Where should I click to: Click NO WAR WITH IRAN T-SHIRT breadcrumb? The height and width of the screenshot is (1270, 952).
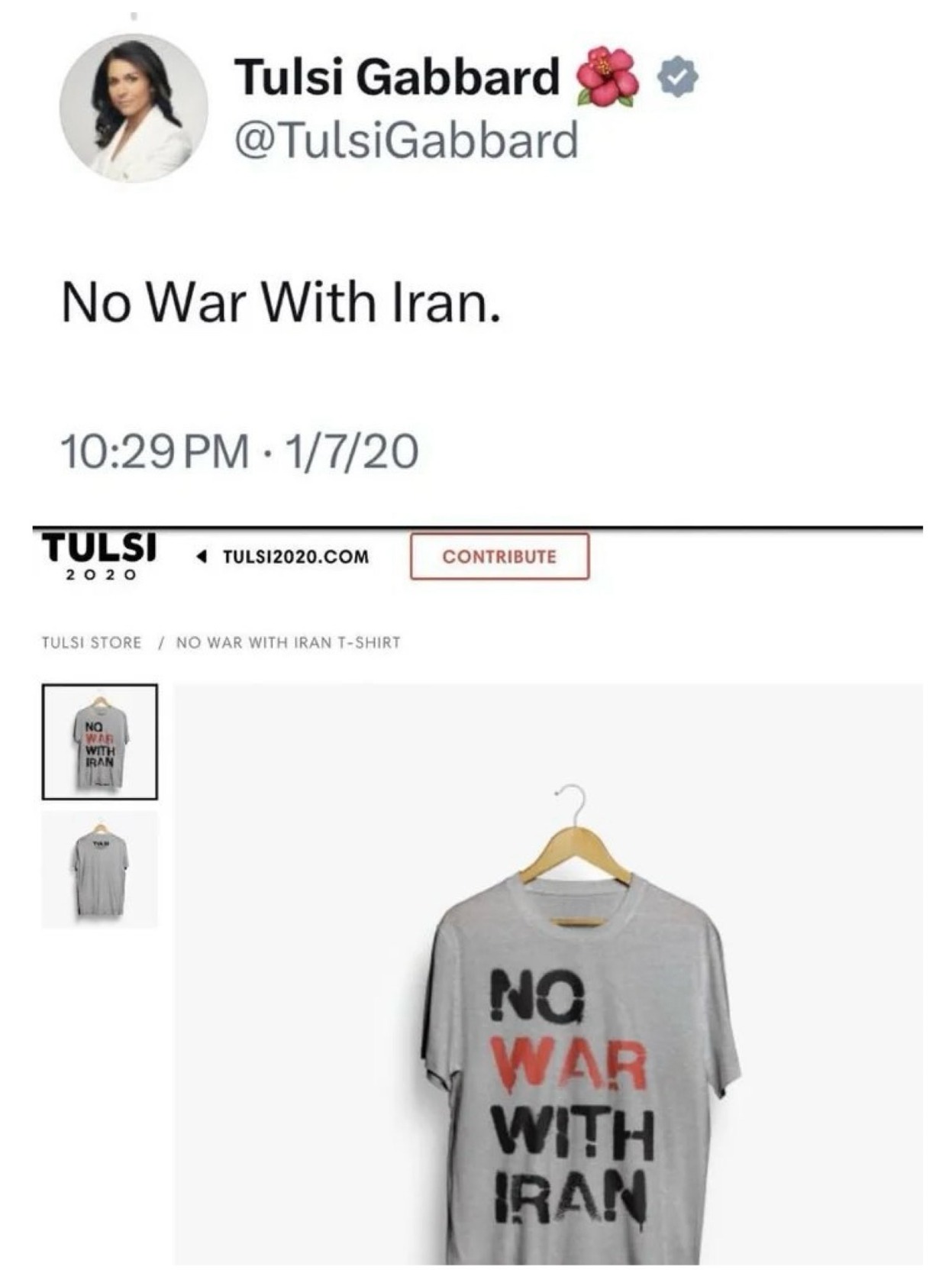click(x=289, y=642)
